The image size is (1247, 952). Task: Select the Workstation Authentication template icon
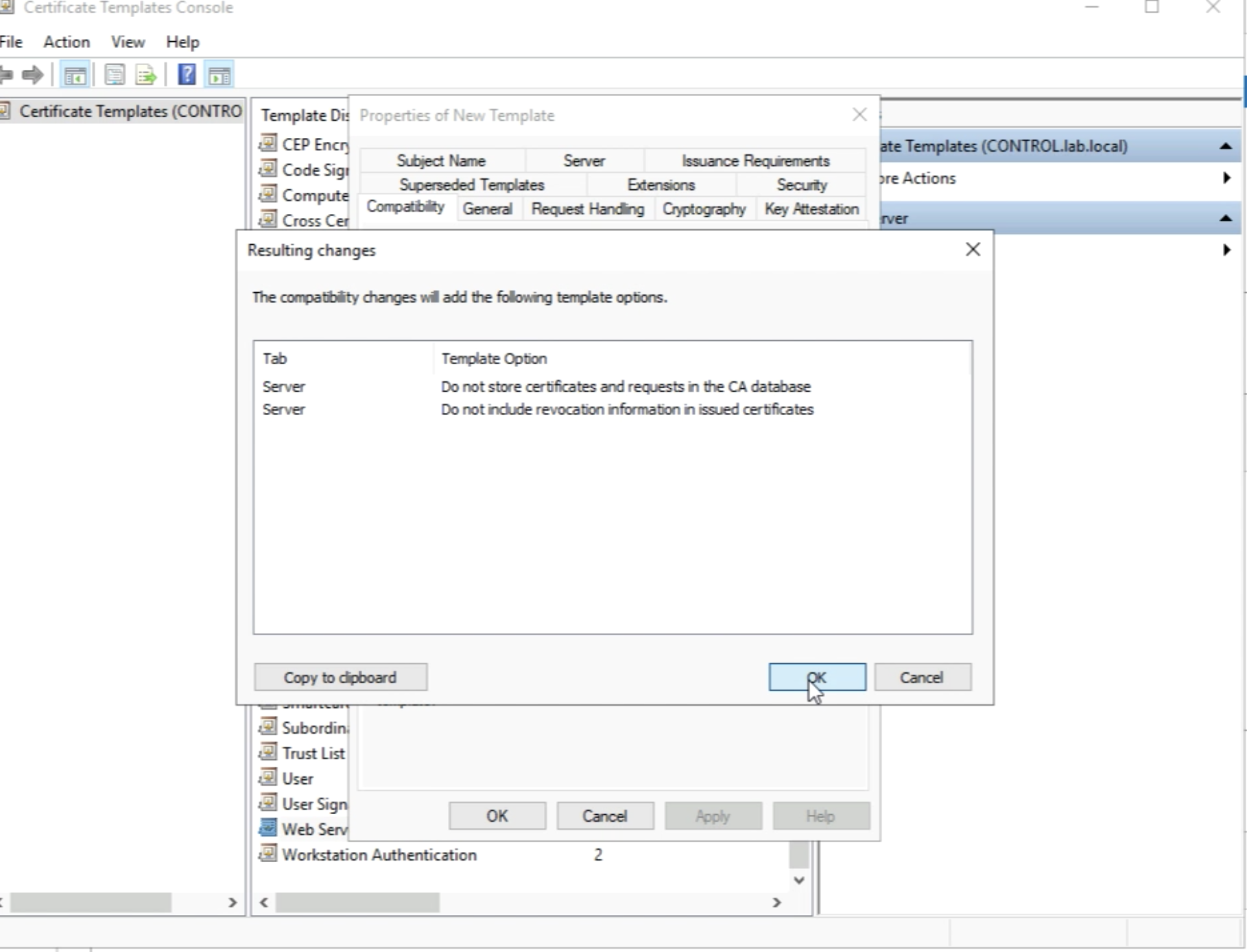tap(268, 855)
